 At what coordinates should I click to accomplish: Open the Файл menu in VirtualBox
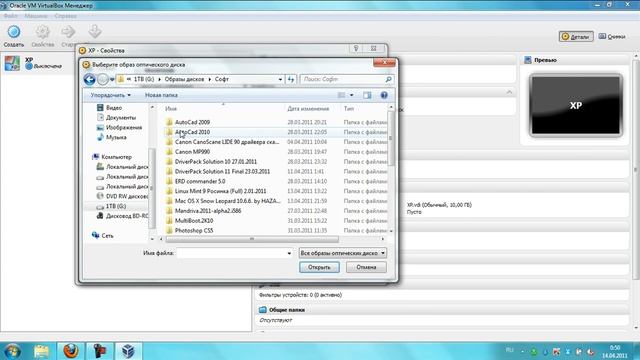tap(11, 16)
